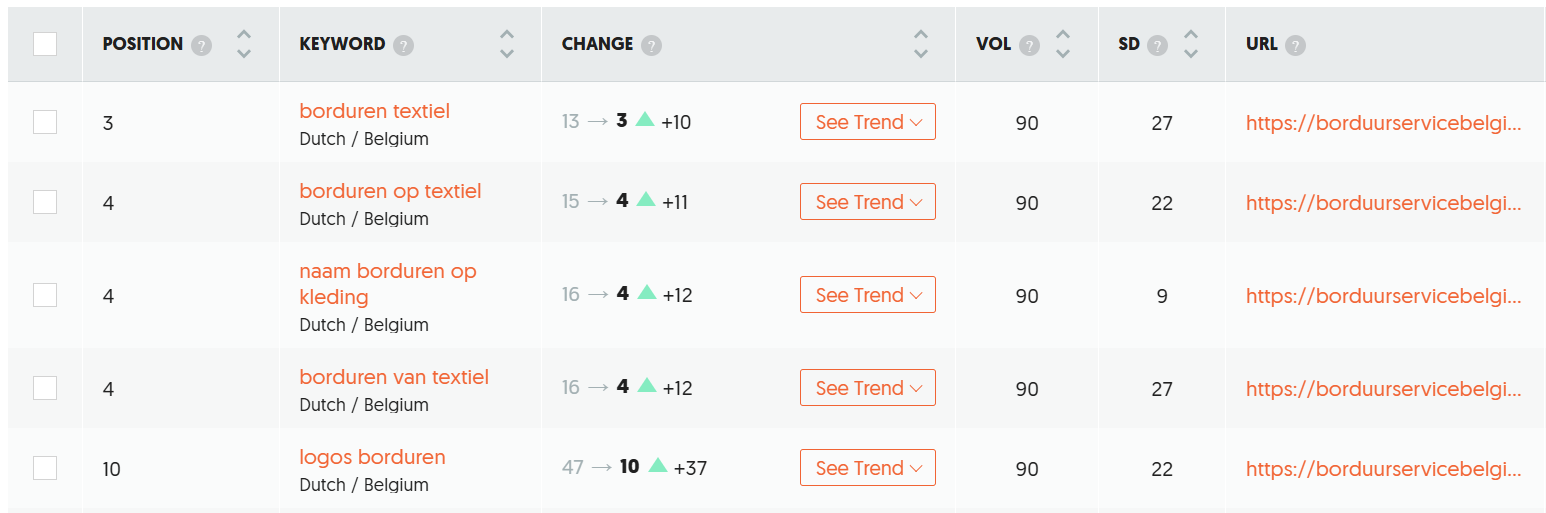This screenshot has height=513, width=1546.
Task: Show the help tooltip for SD column
Action: [1158, 45]
